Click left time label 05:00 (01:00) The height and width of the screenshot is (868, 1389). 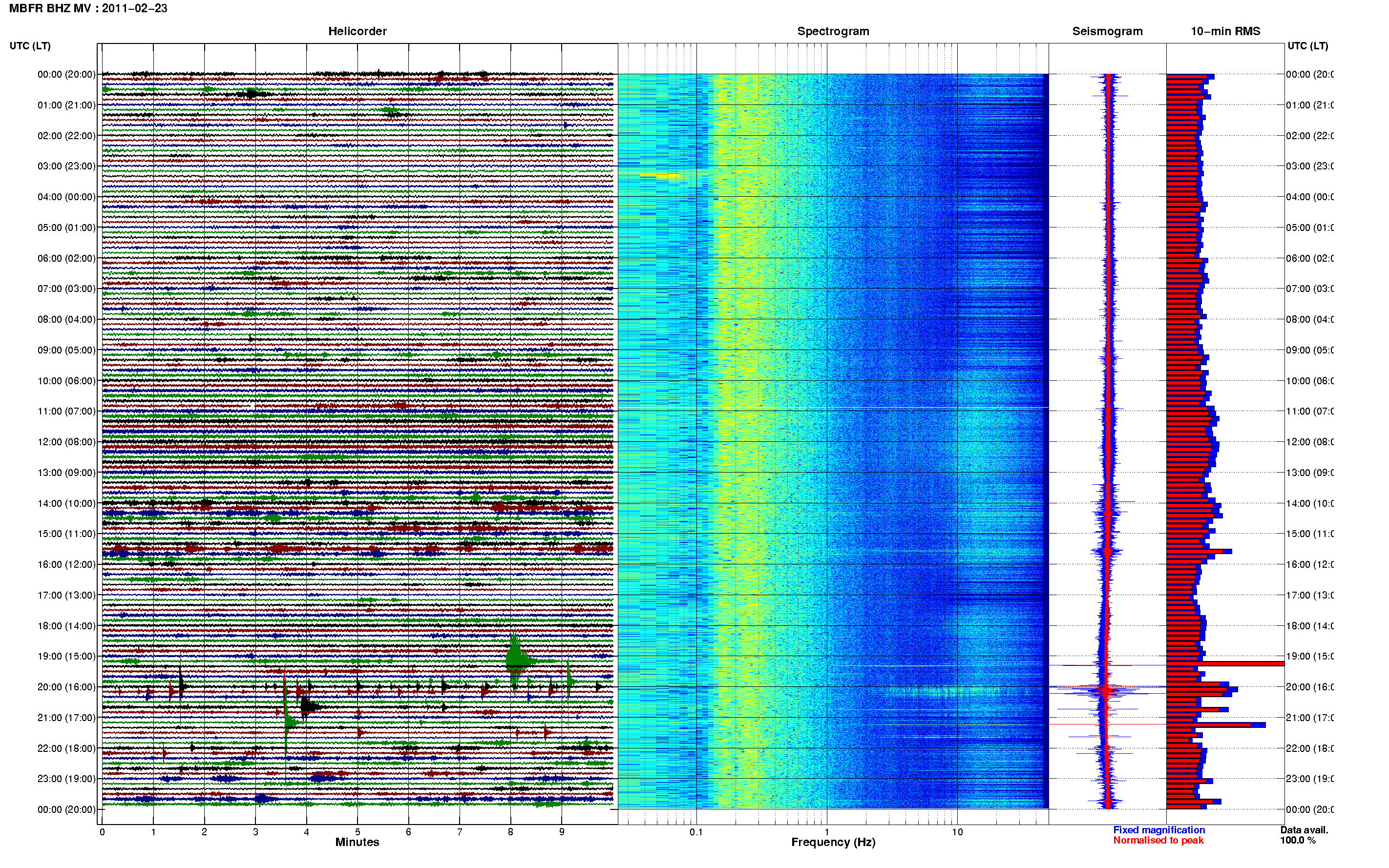(x=66, y=227)
